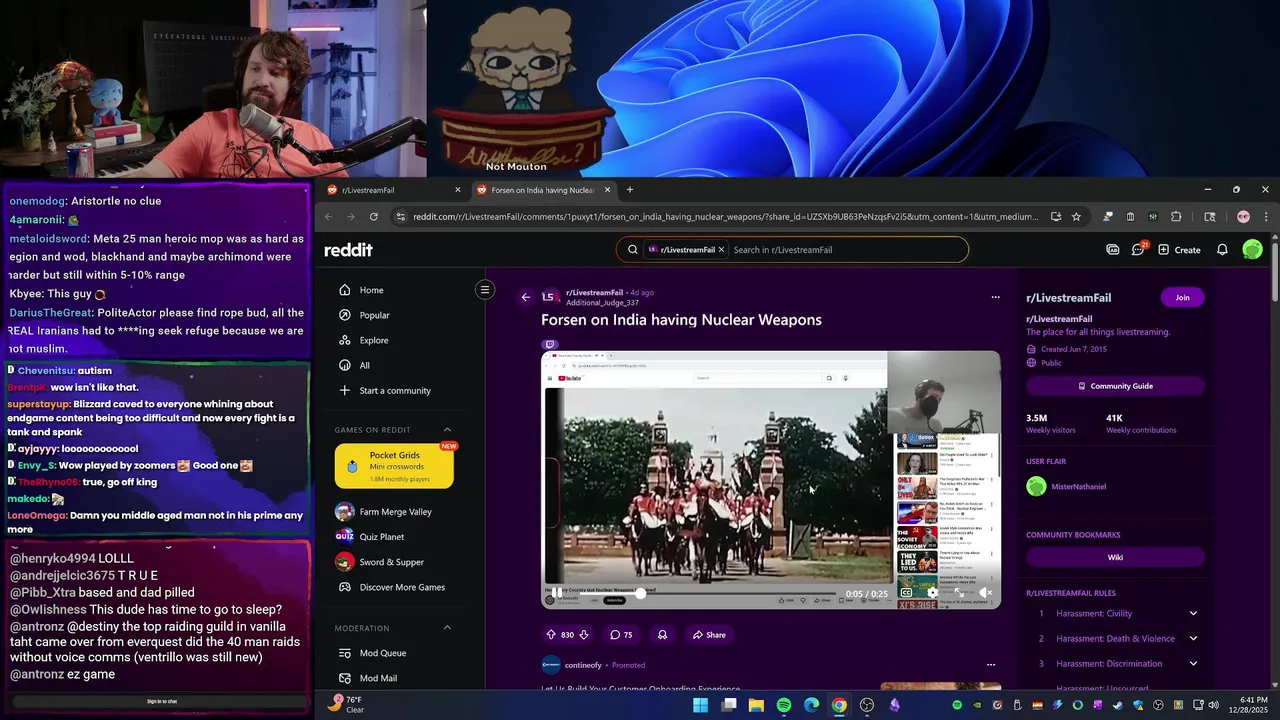Select the Forsen on India browser tab
Screen dimensions: 1280x720
pyautogui.click(x=542, y=190)
